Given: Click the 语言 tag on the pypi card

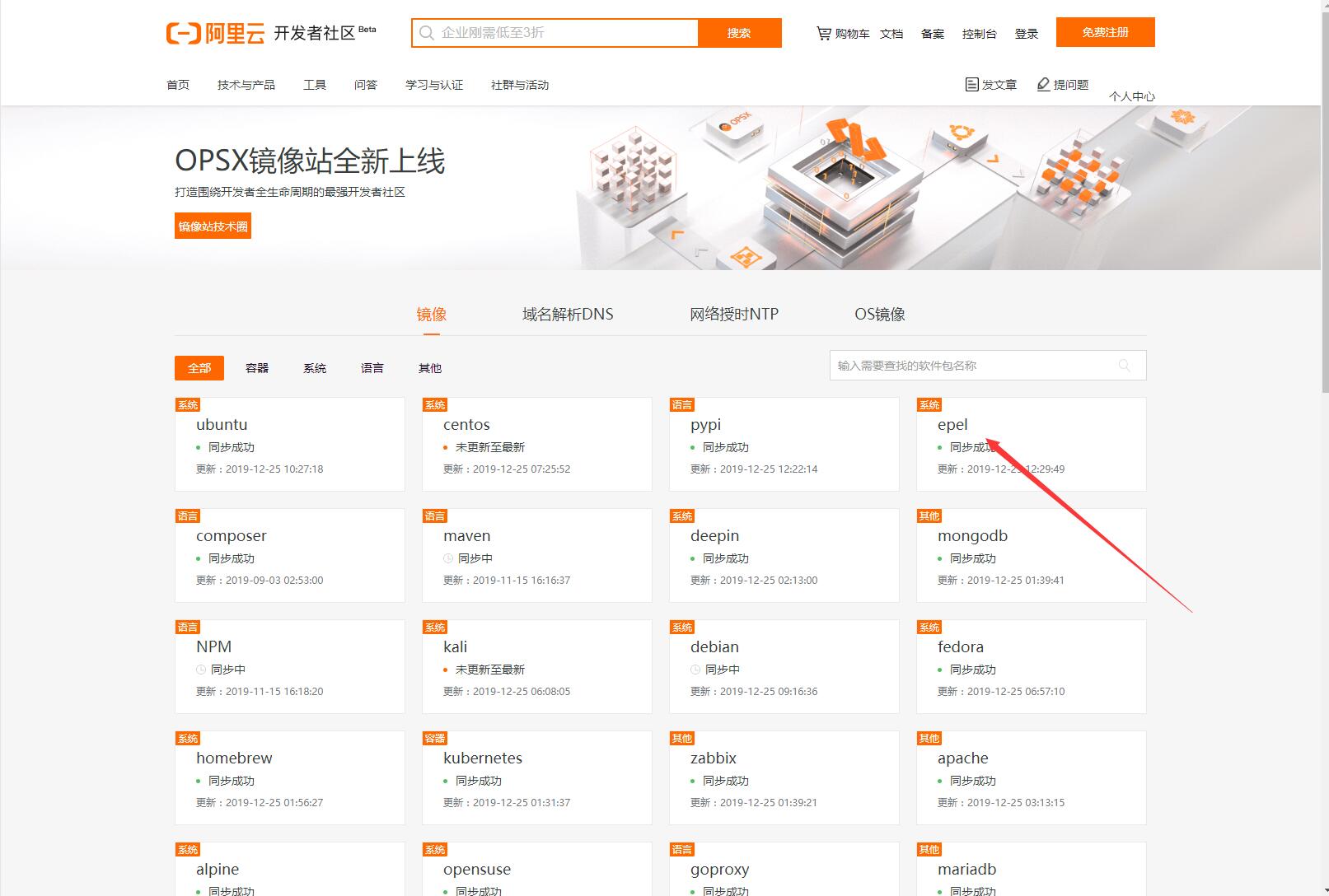Looking at the screenshot, I should pos(682,404).
